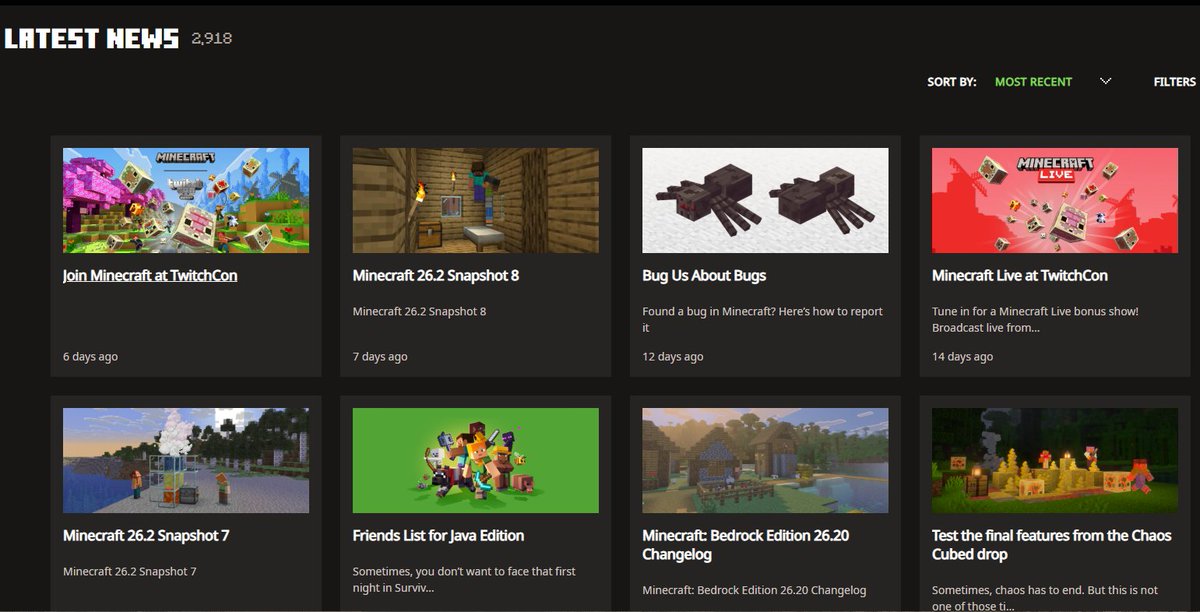Click the red Minecraft Live thumbnail
1200x612 pixels.
(1055, 200)
